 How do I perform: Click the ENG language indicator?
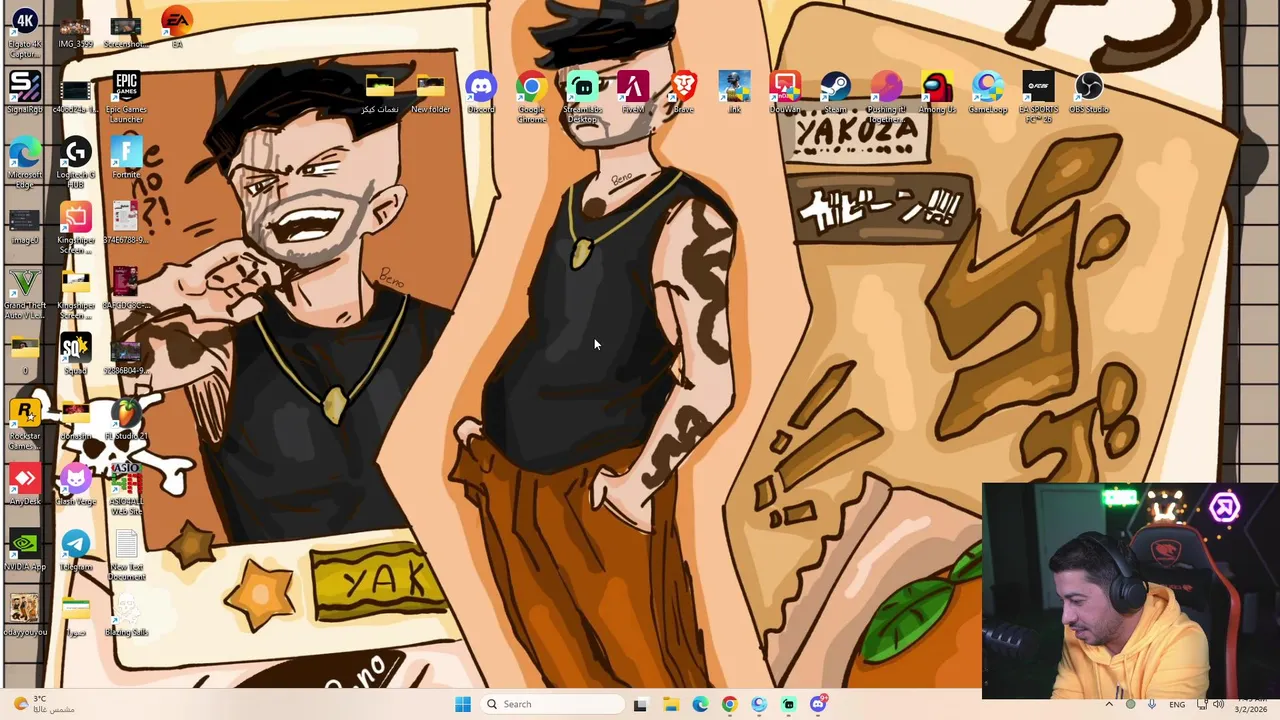(x=1177, y=704)
